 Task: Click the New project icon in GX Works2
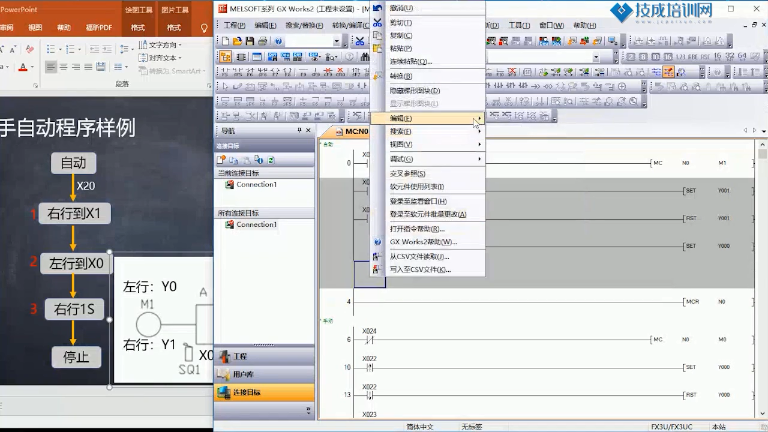(225, 41)
